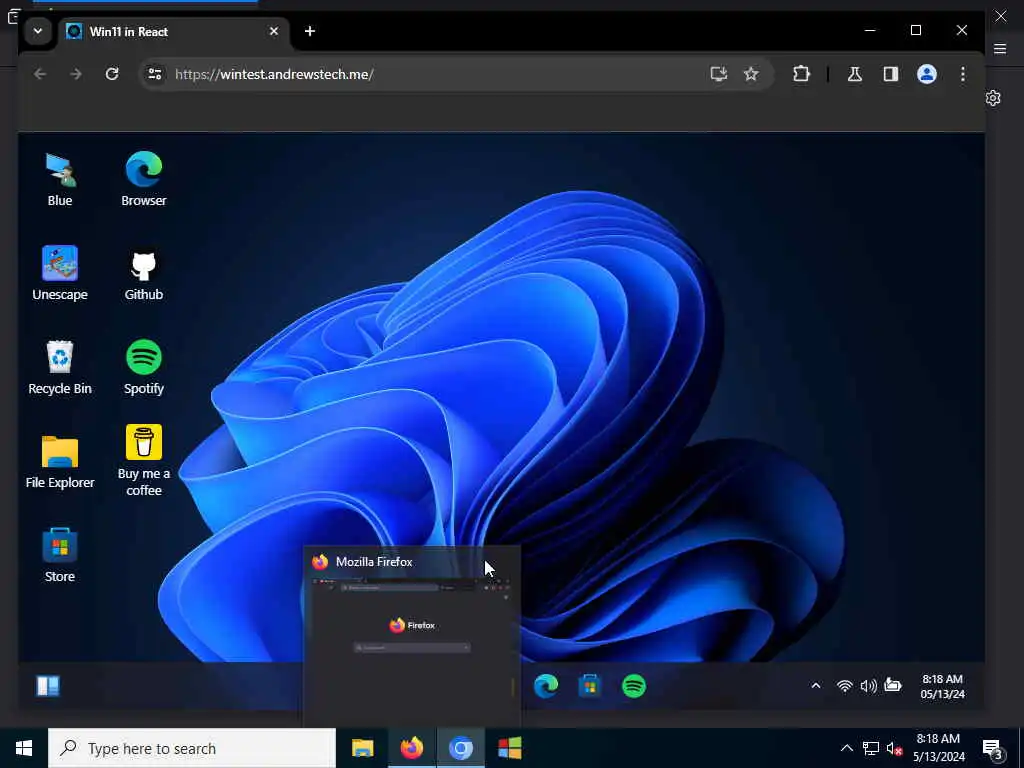Bookmark this page with the star

[751, 74]
